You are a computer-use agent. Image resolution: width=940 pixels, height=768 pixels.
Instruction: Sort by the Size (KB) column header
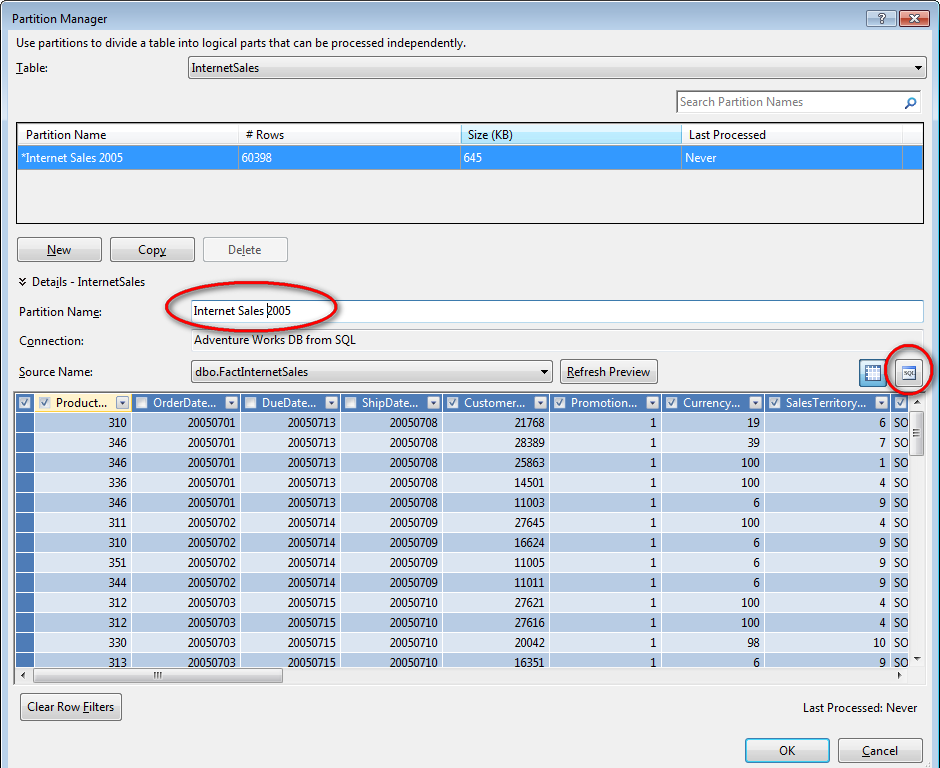pos(571,135)
